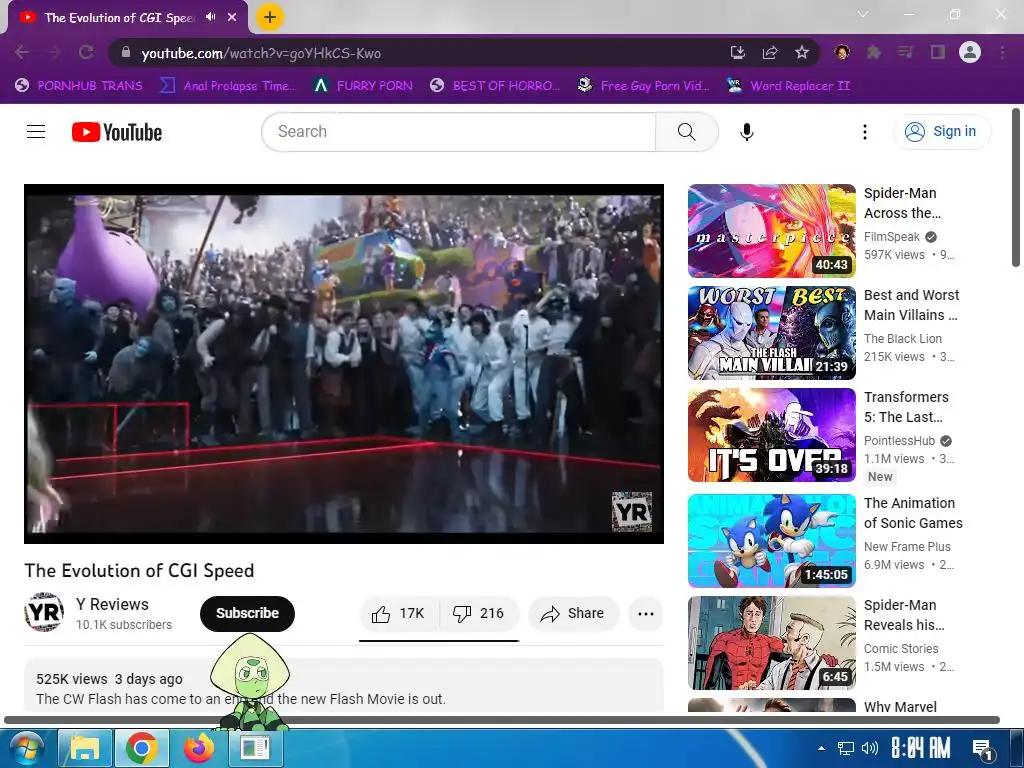Open Y Reviews channel avatar

(44, 613)
